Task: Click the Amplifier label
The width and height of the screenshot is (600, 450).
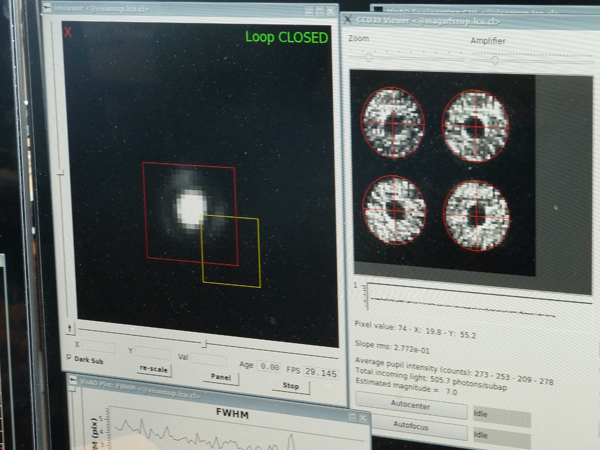Action: tap(488, 41)
